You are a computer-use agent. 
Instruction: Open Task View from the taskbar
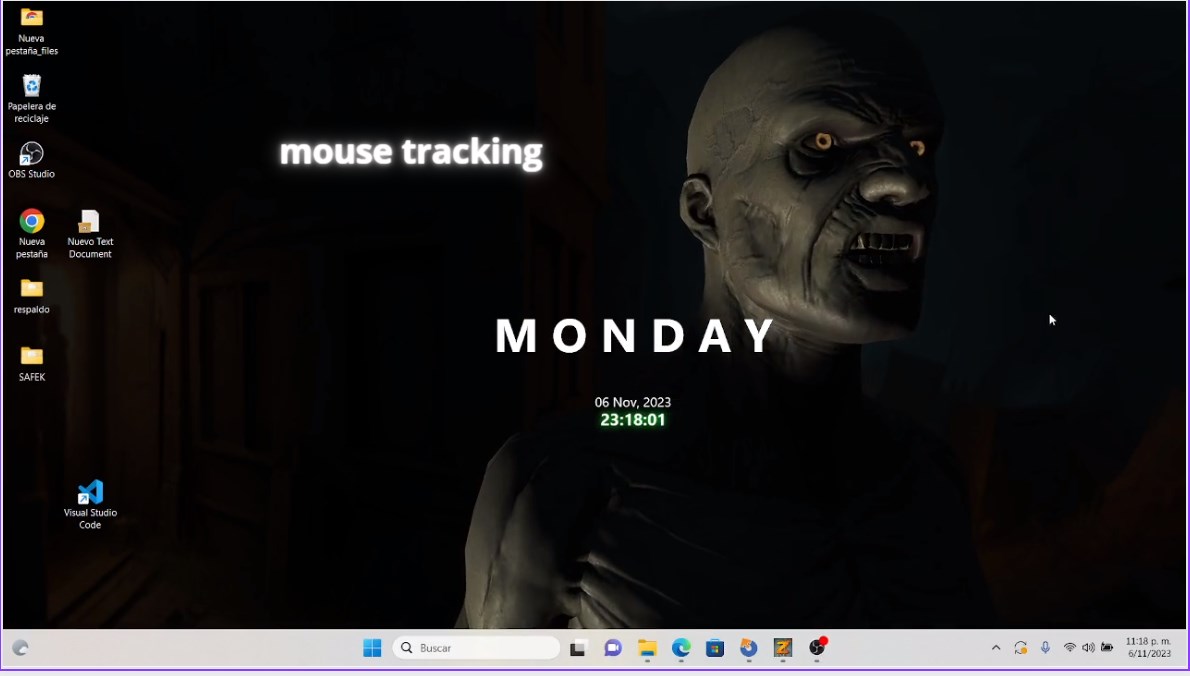click(x=578, y=648)
